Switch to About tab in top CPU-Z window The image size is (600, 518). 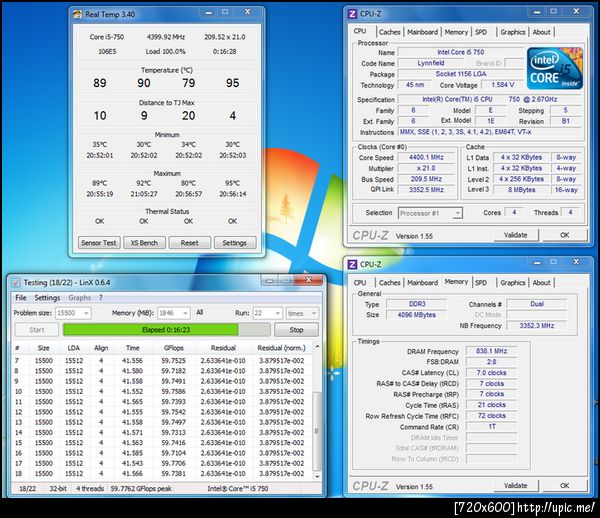point(541,32)
